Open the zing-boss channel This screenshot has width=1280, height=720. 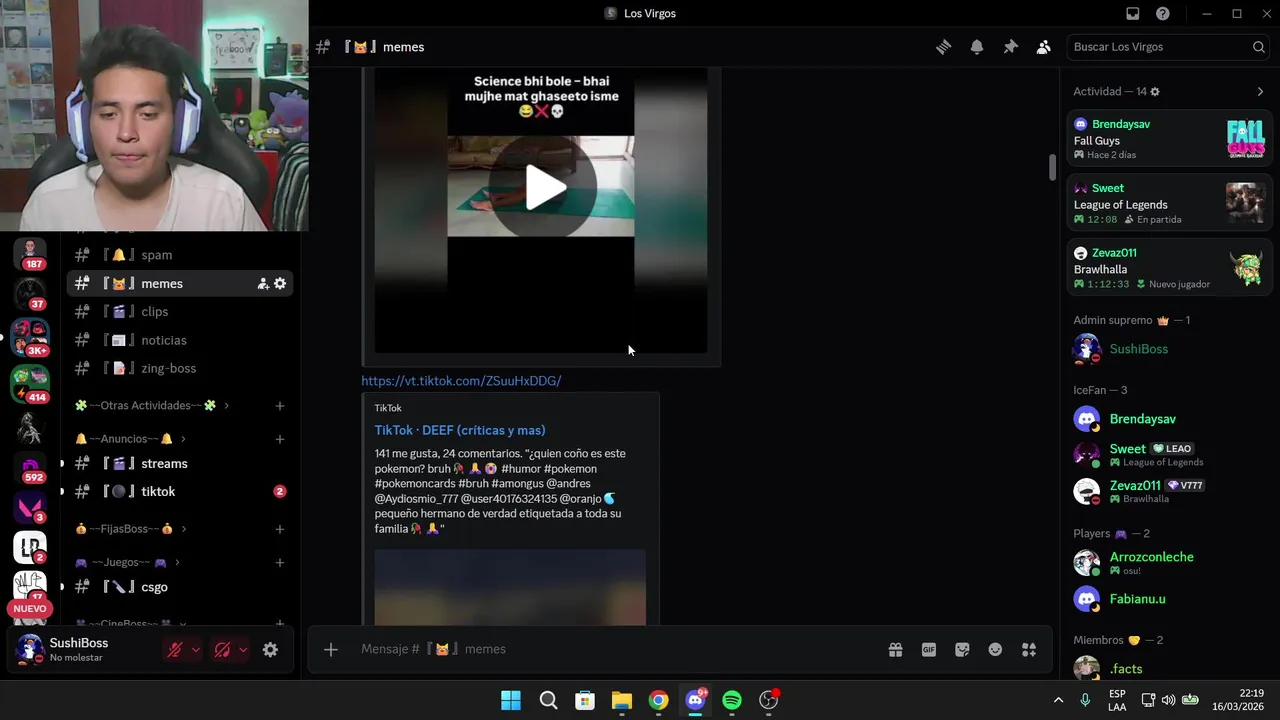[x=180, y=368]
